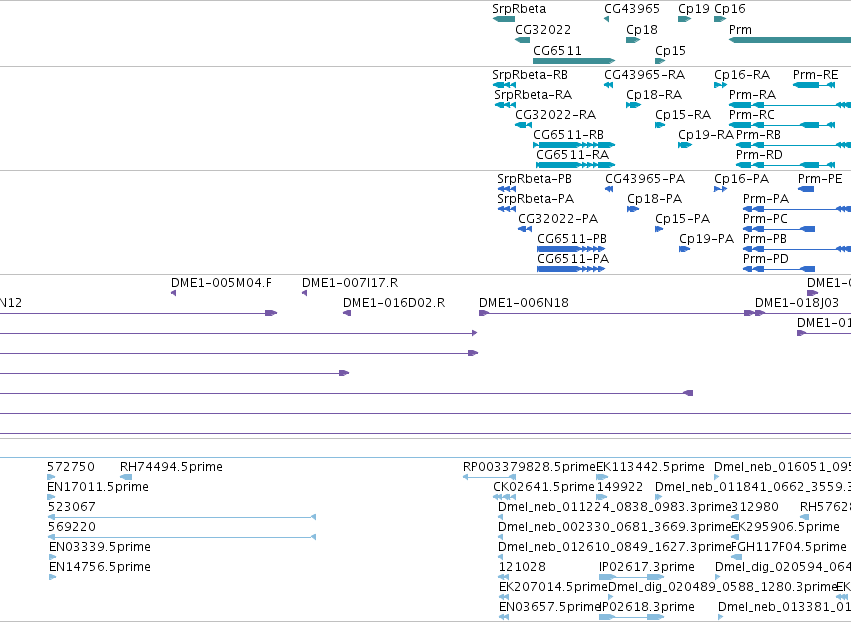Select the DME1-016D02.R clone end
Viewport: 851px width, 622px height.
click(x=347, y=313)
